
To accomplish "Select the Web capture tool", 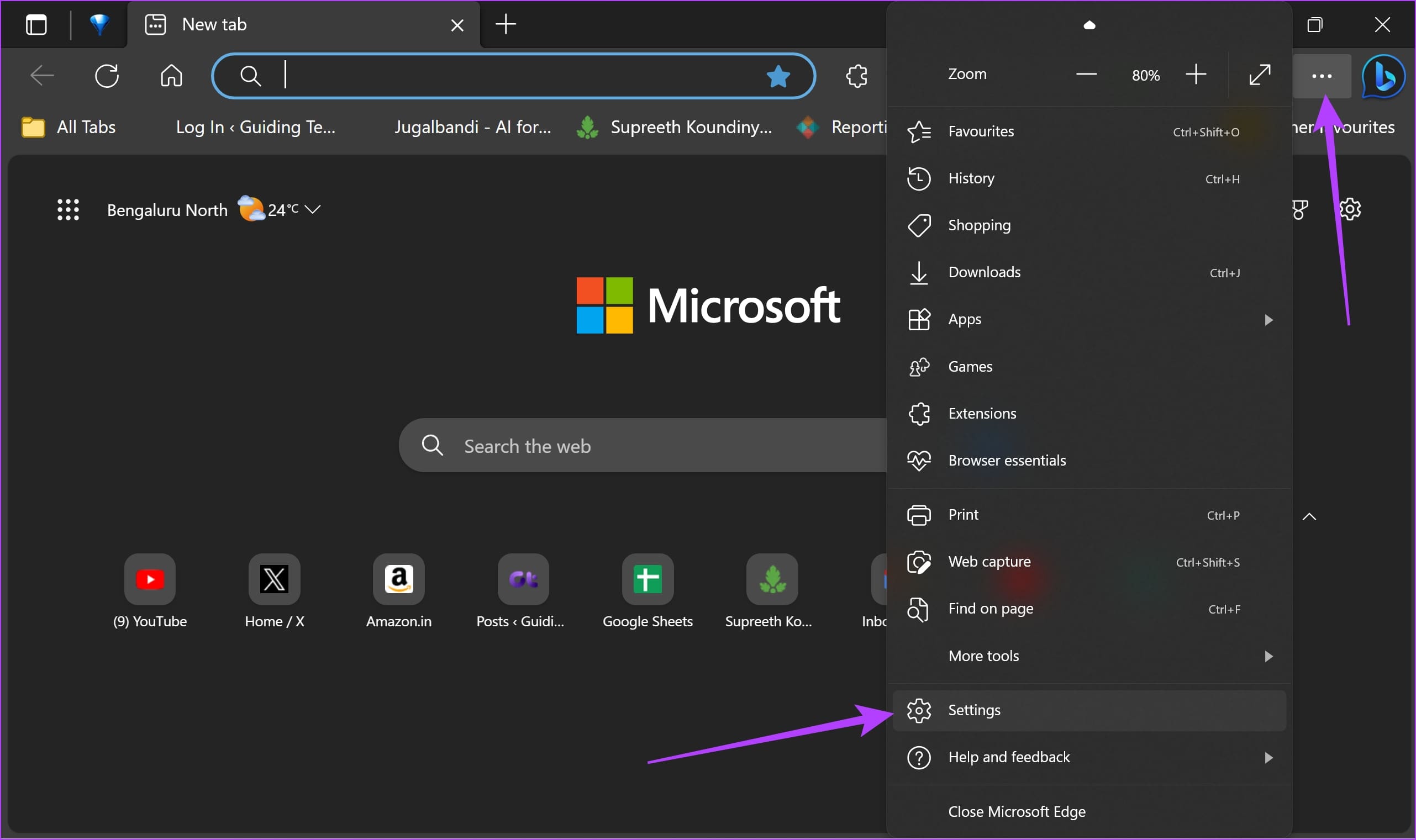I will point(989,561).
